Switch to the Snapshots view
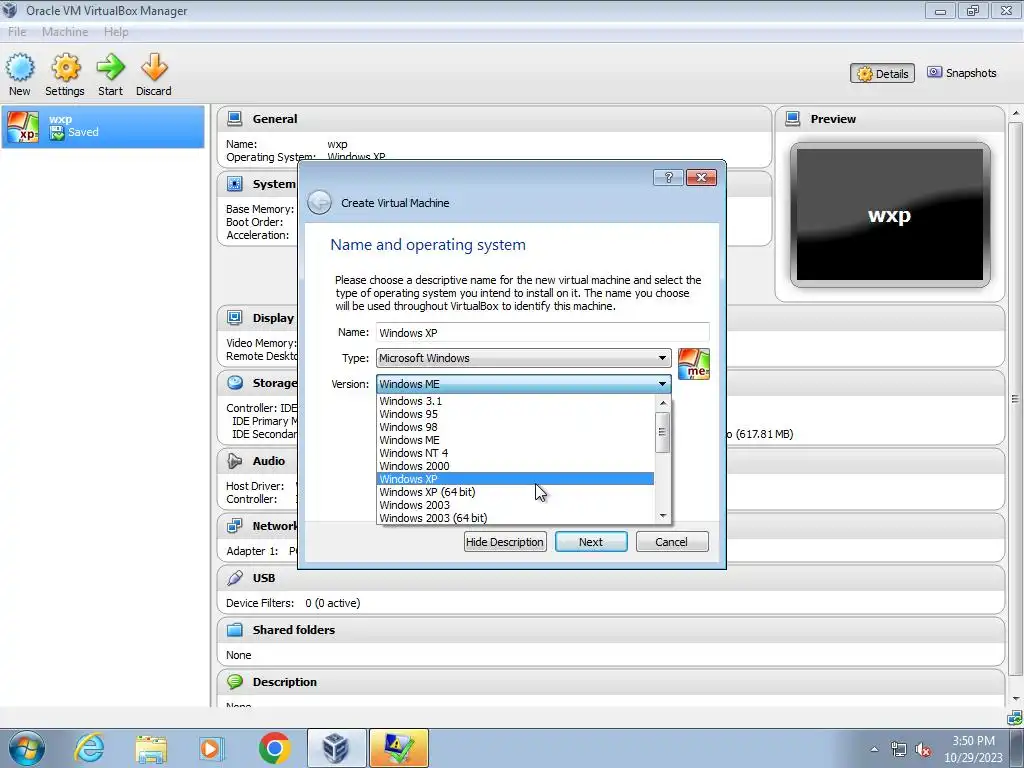1024x768 pixels. 962,72
